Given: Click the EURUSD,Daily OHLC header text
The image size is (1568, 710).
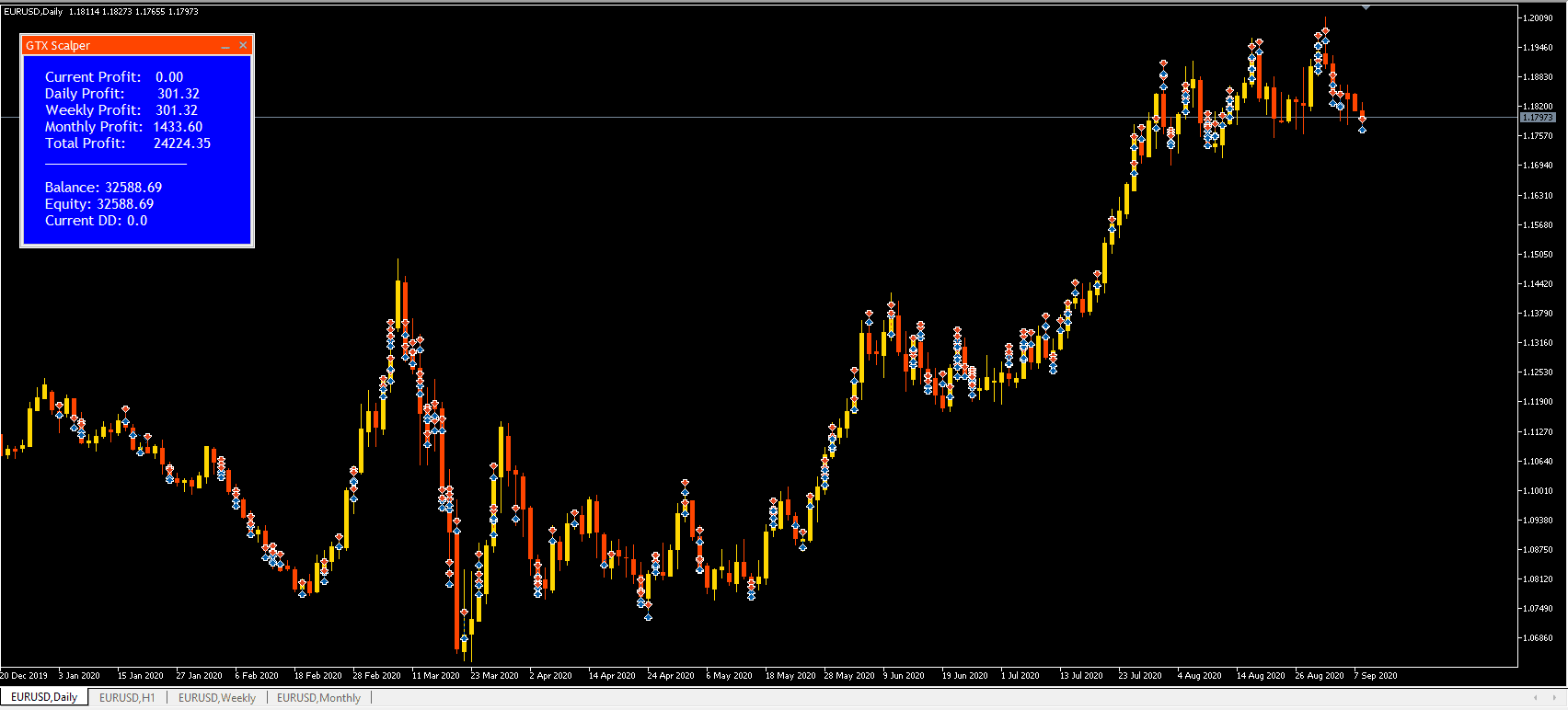Looking at the screenshot, I should coord(101,12).
